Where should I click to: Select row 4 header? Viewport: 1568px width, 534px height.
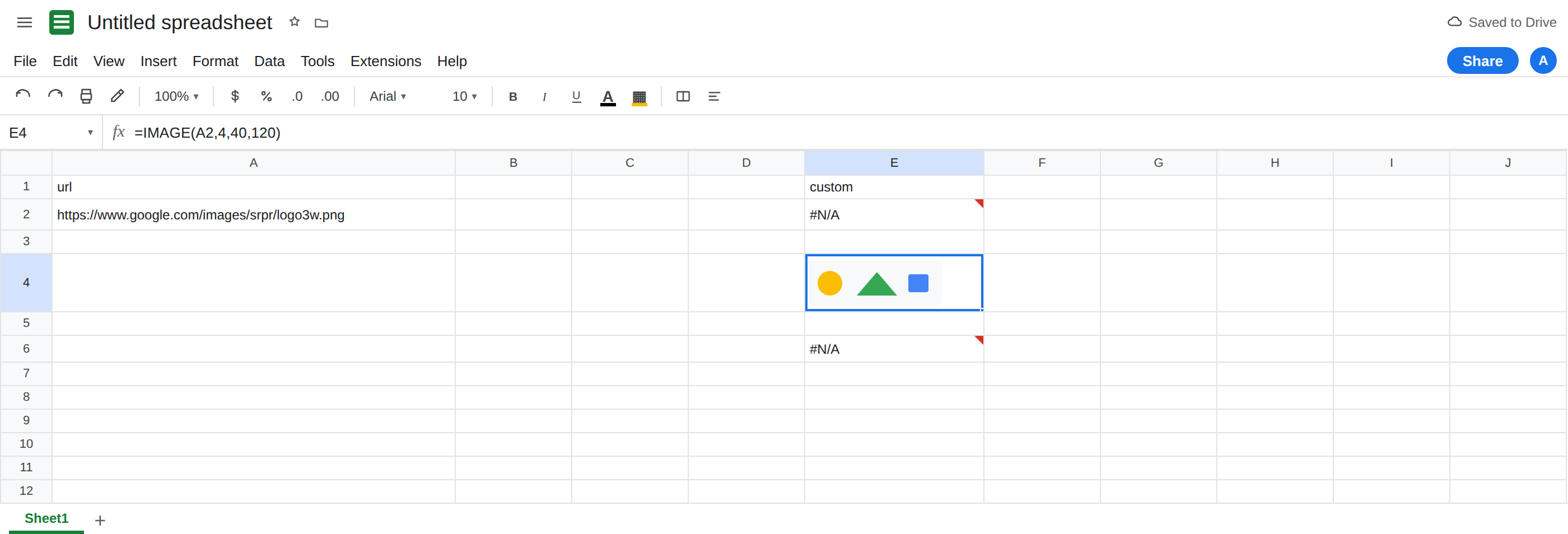tap(26, 283)
